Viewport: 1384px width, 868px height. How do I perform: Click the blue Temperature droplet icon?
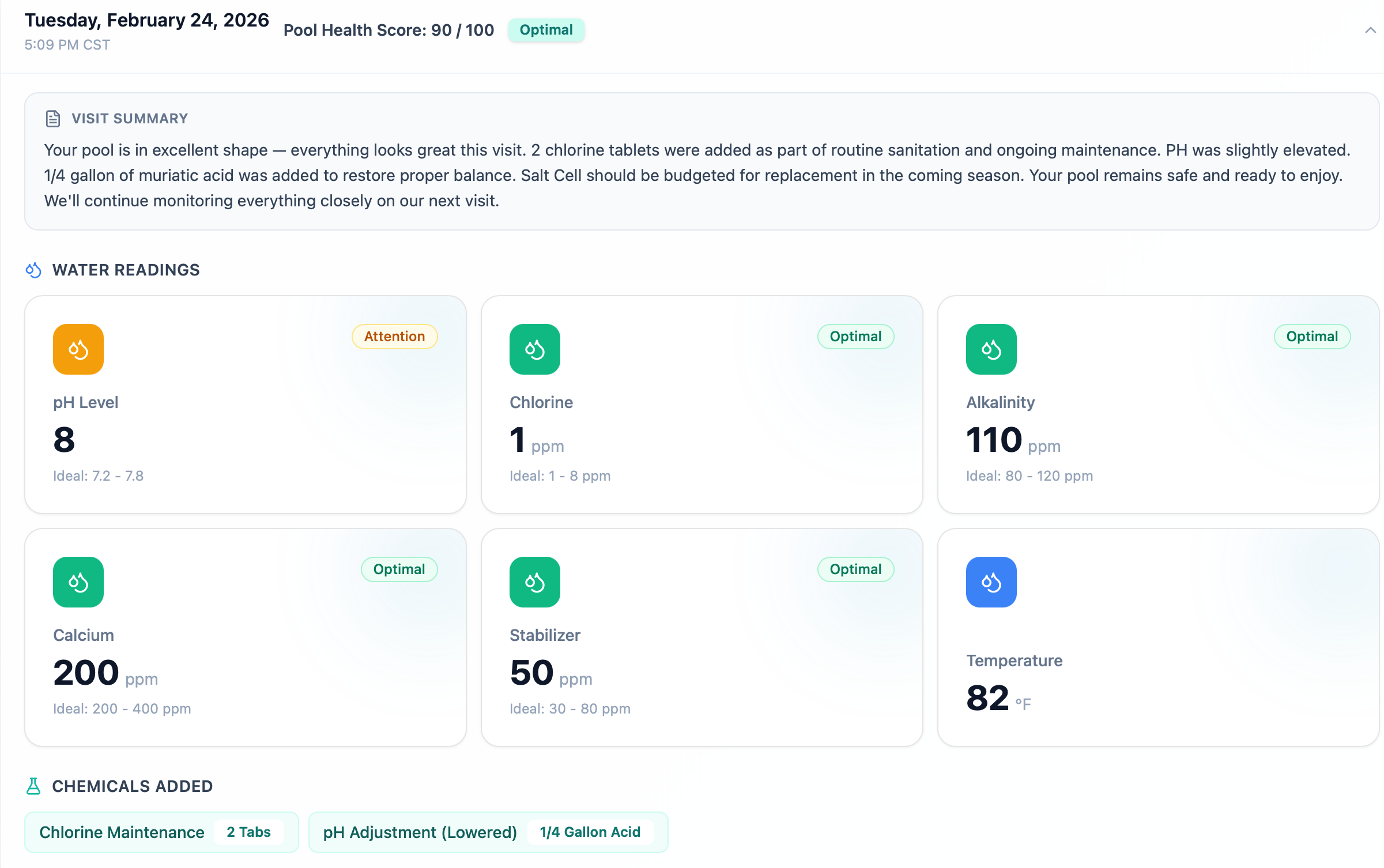[991, 582]
